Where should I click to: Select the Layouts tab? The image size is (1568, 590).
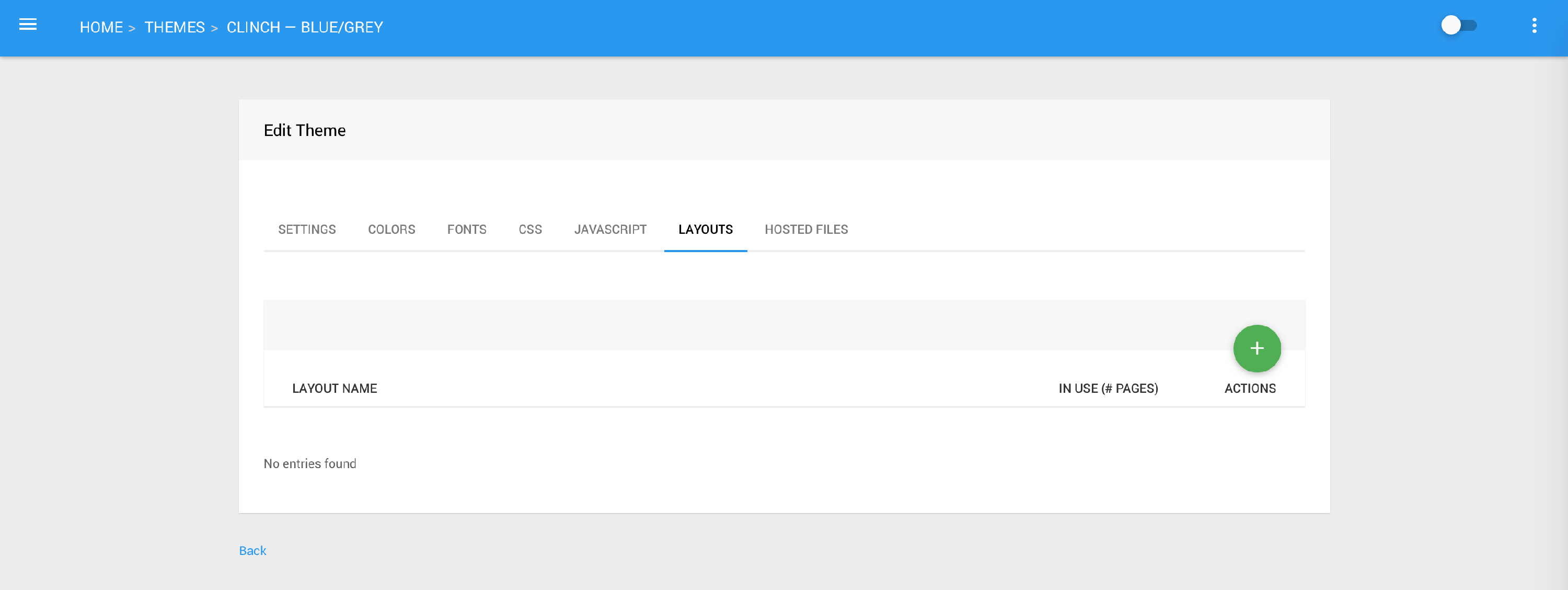click(705, 230)
